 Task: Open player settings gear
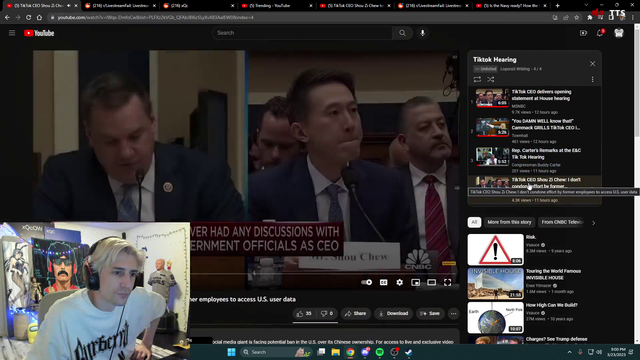[x=400, y=282]
